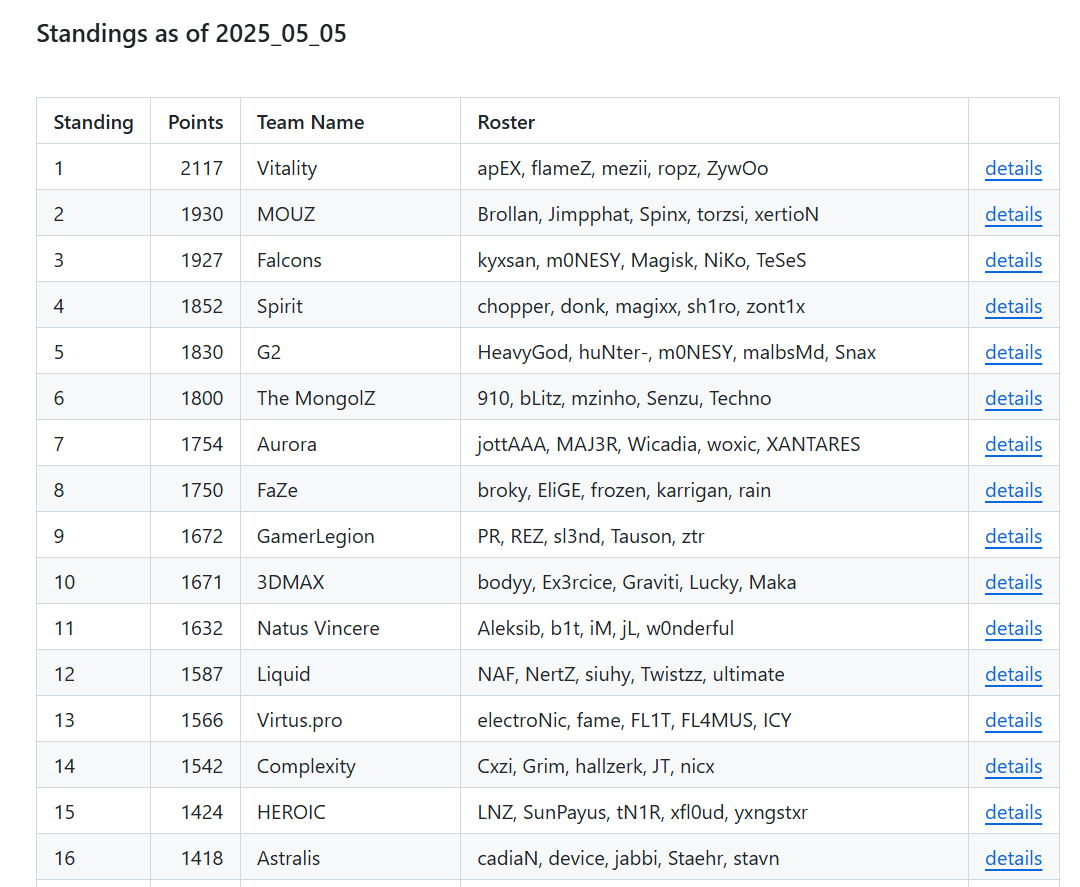Select the Aurora team name cell

351,444
